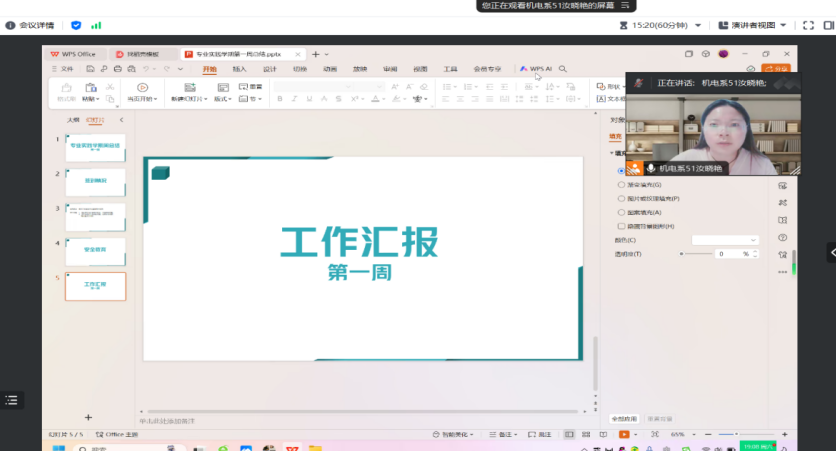Check the hide background graphics checkbox

click(621, 226)
